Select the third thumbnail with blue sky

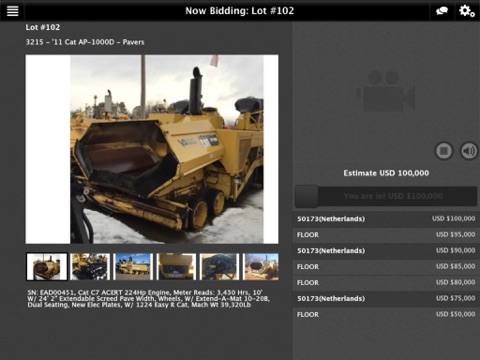pos(133,267)
